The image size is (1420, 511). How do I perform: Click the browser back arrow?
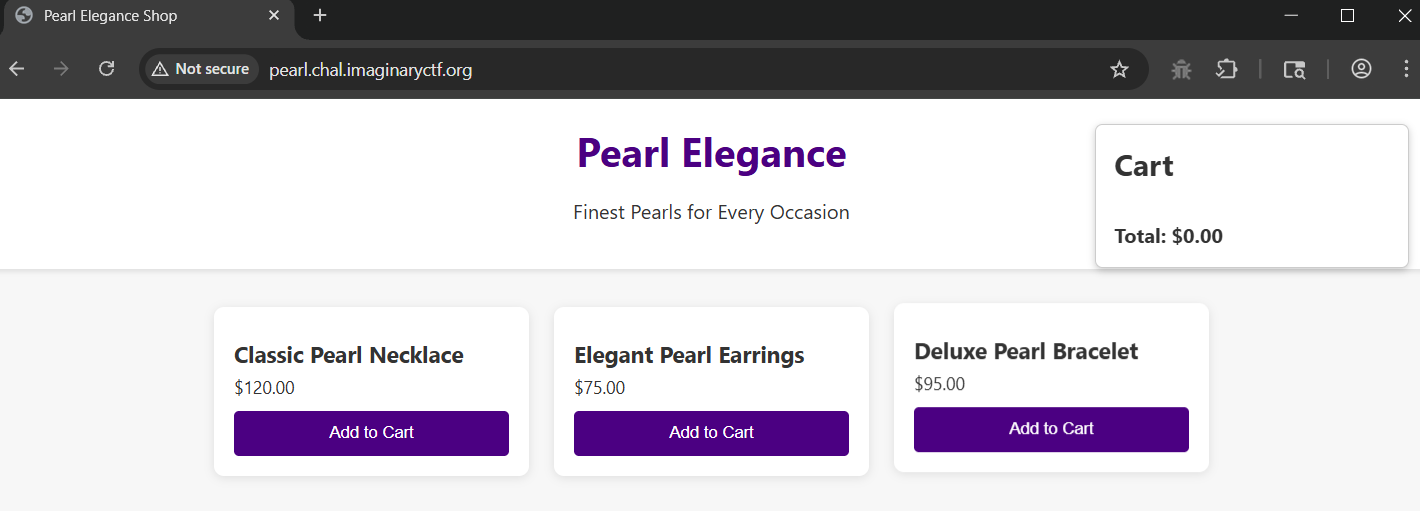point(16,69)
